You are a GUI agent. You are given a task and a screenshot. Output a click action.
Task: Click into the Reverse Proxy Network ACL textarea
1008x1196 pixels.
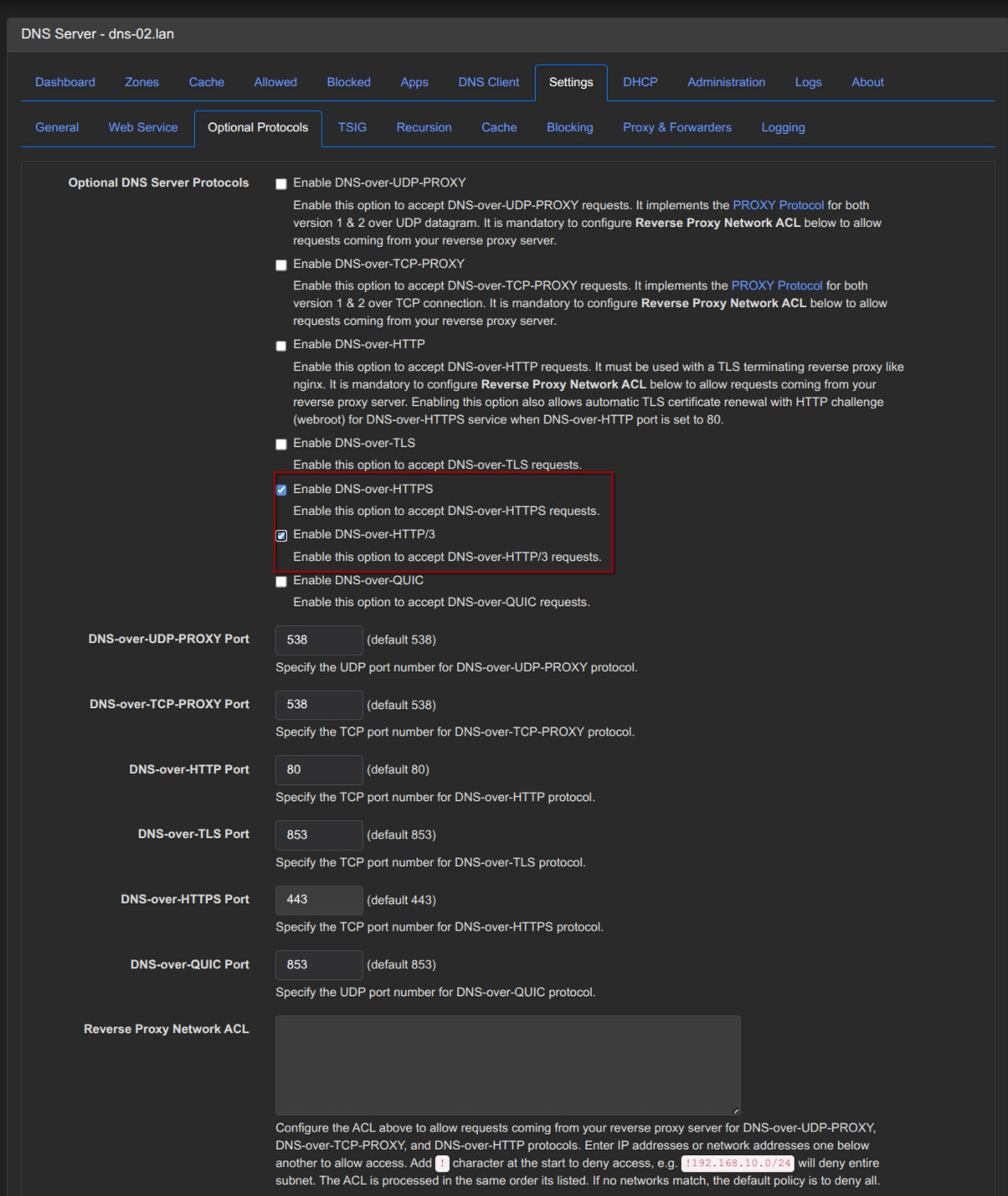click(507, 1065)
